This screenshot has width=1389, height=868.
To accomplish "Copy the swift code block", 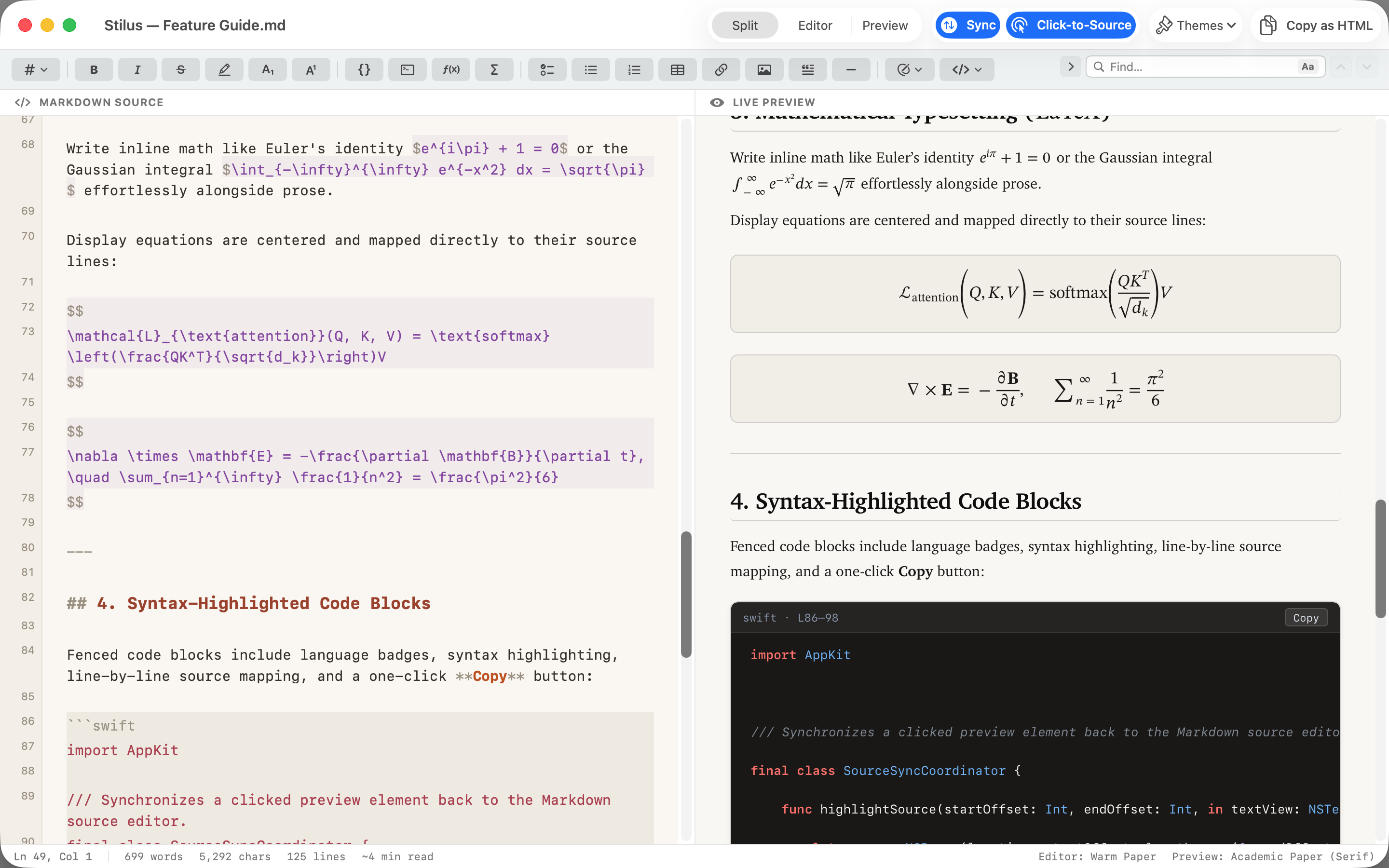I will (x=1306, y=618).
